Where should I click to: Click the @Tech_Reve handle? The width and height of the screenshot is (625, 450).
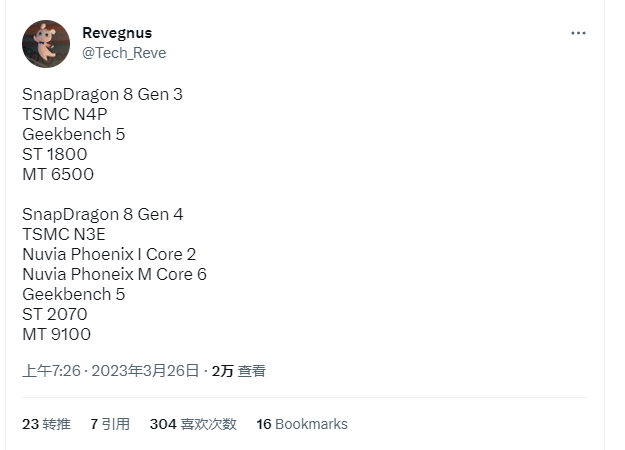pyautogui.click(x=124, y=53)
